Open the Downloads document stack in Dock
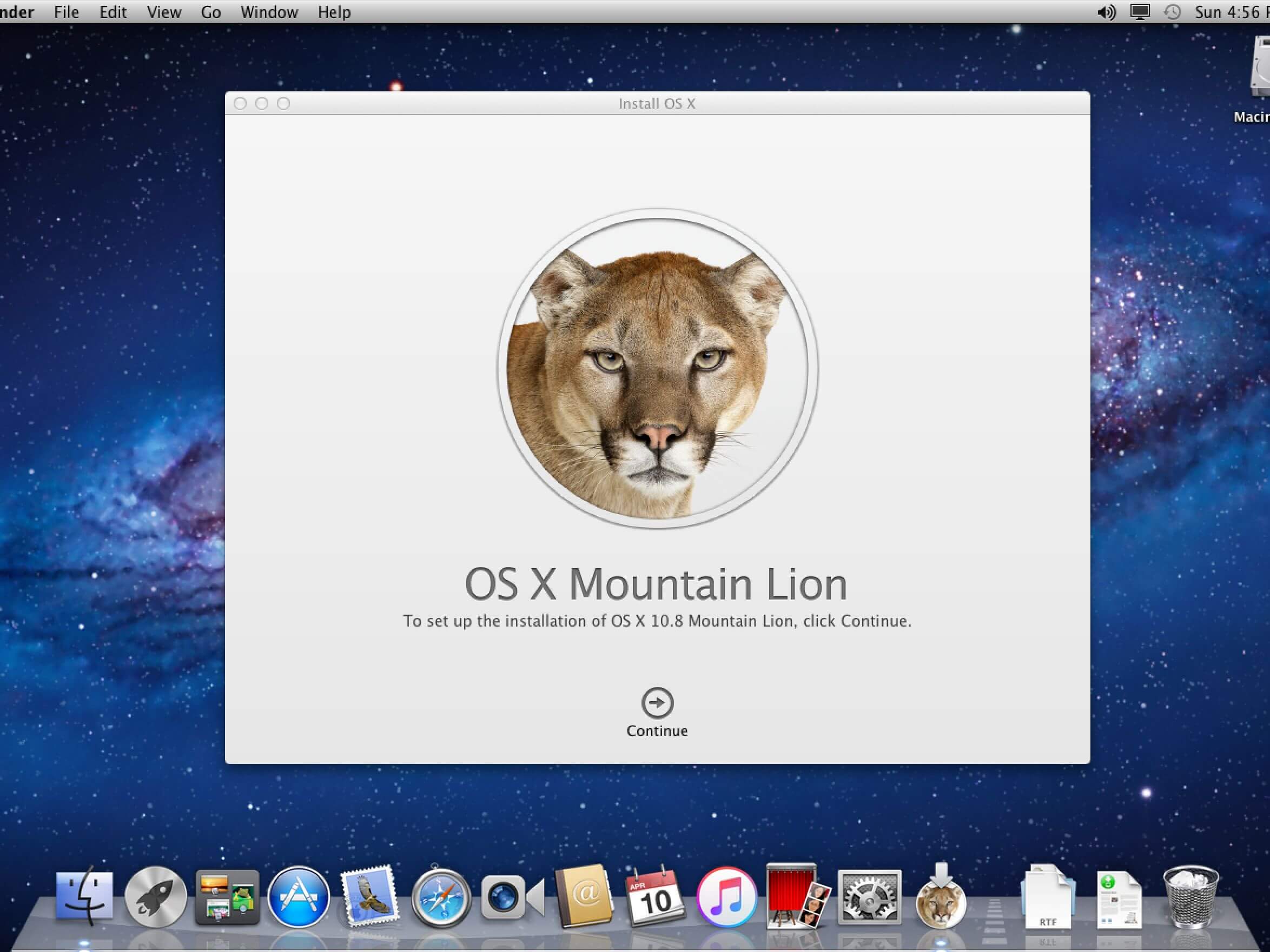The width and height of the screenshot is (1270, 952). 1119,899
